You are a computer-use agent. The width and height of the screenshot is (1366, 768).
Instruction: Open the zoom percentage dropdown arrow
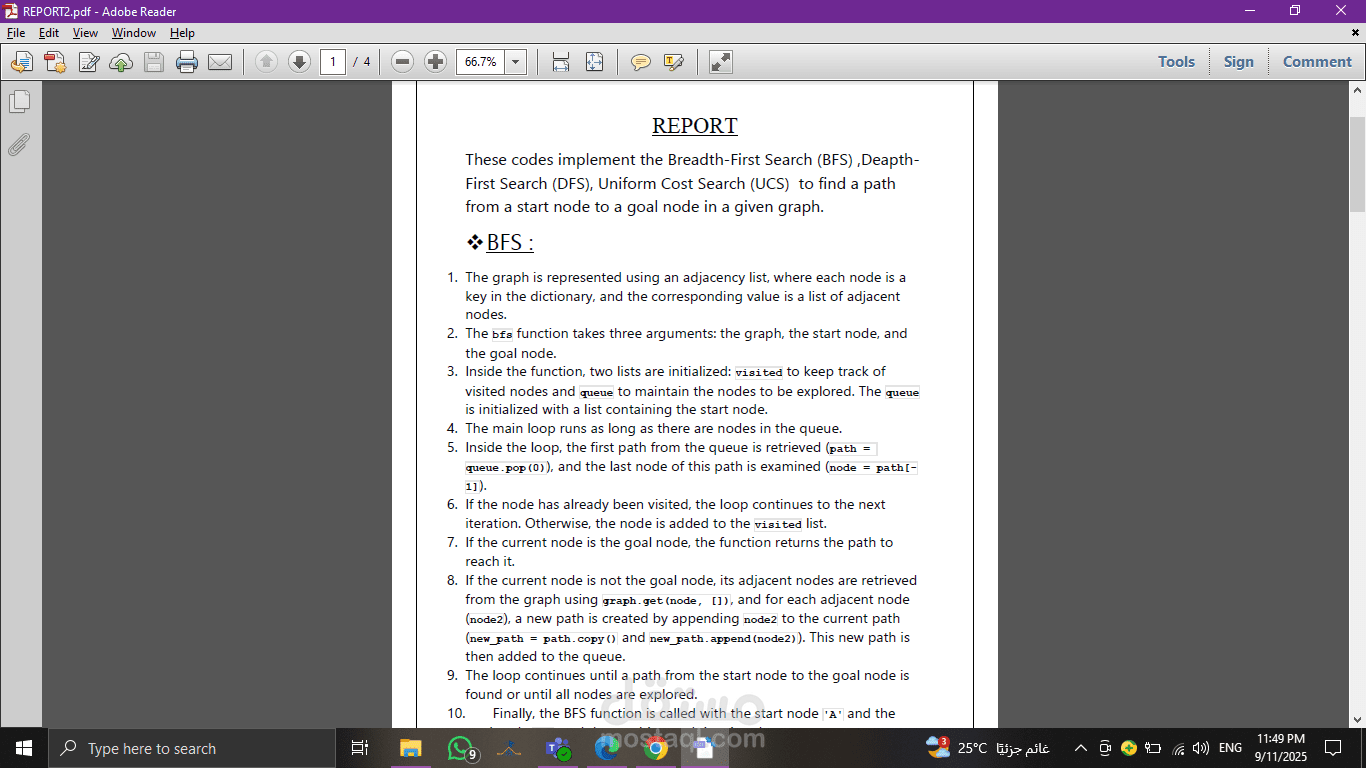coord(516,62)
